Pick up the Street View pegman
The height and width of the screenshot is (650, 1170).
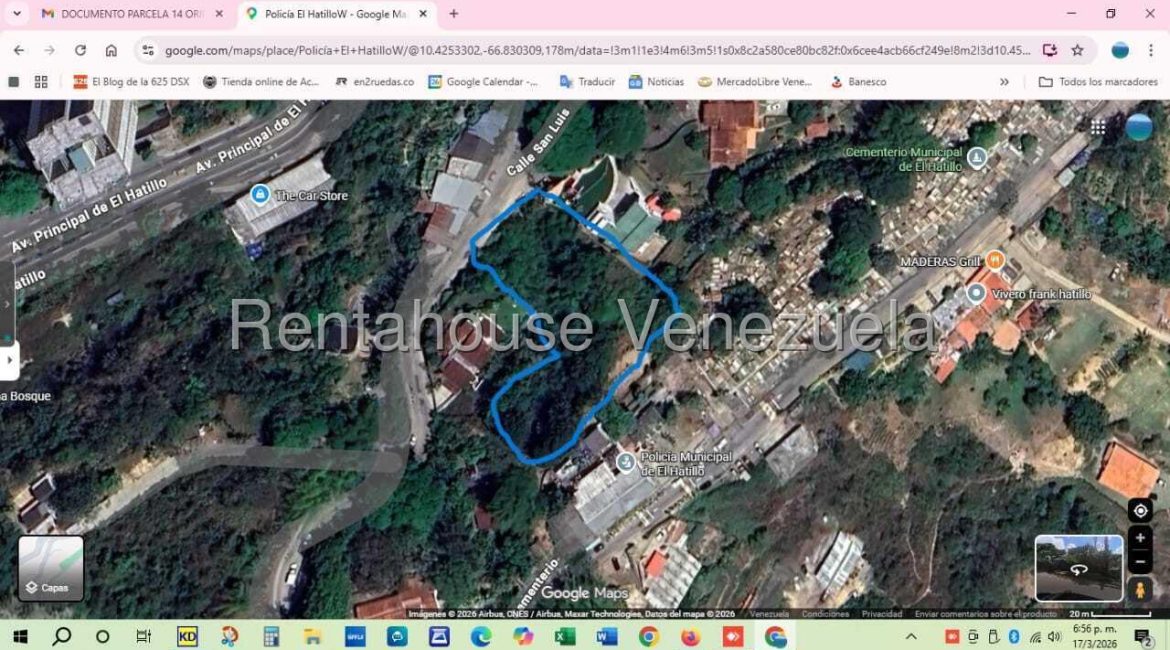click(x=1140, y=589)
